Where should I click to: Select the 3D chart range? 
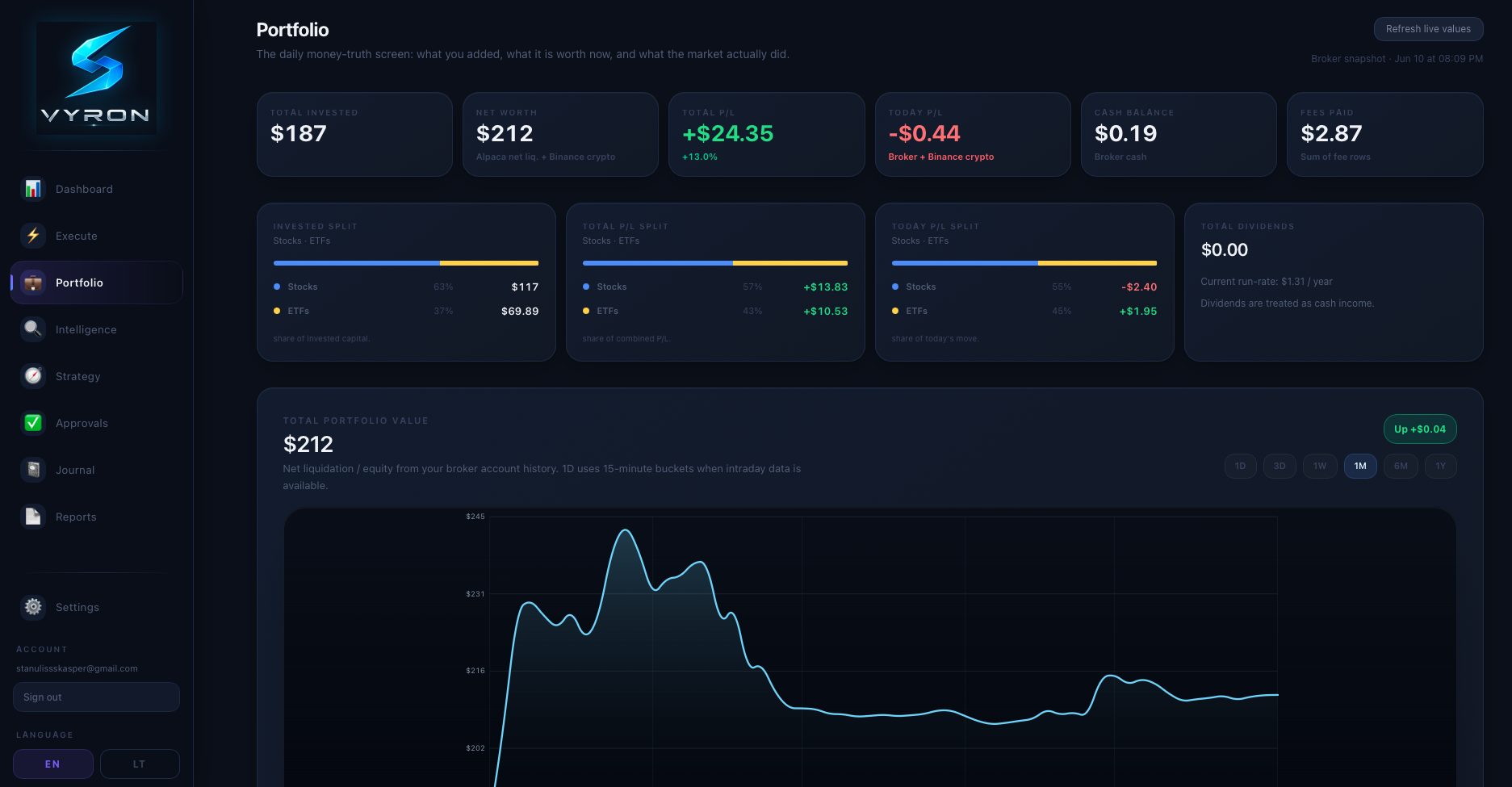click(x=1280, y=466)
